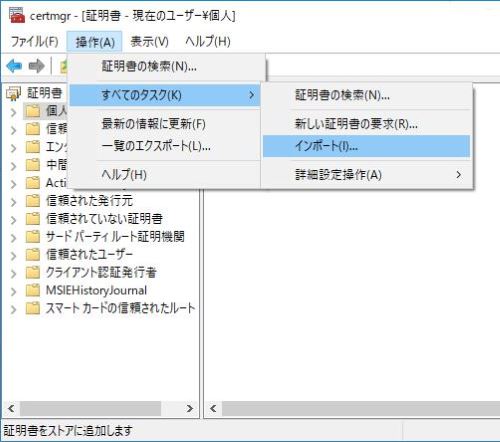Click the folder icon of 信頼されていない証明書
Image resolution: width=500 pixels, height=442 pixels.
33,219
